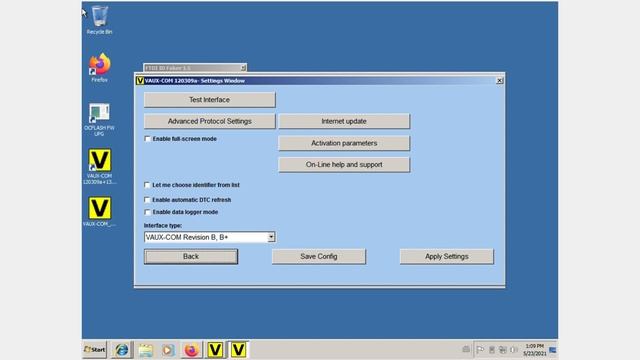Viewport: 640px width, 360px height.
Task: Open On-Line help and support
Action: (344, 164)
